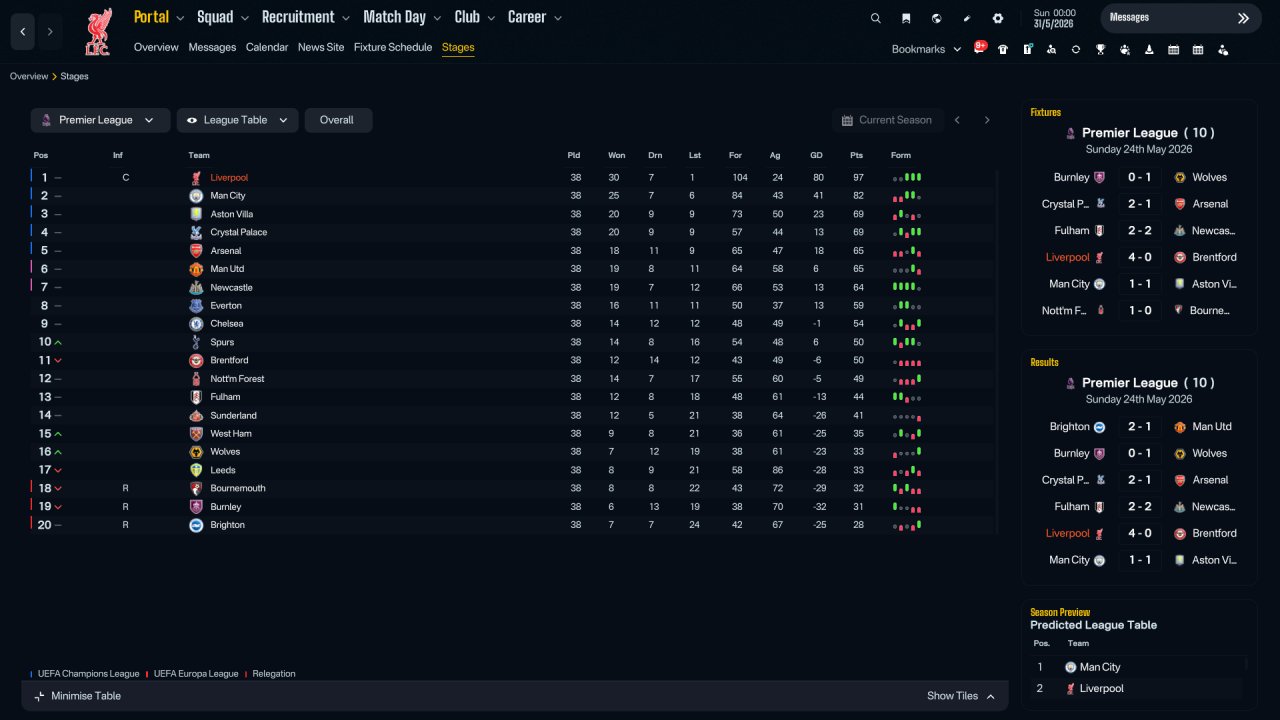Image resolution: width=1280 pixels, height=720 pixels.
Task: Open the search magnifier icon
Action: [876, 18]
